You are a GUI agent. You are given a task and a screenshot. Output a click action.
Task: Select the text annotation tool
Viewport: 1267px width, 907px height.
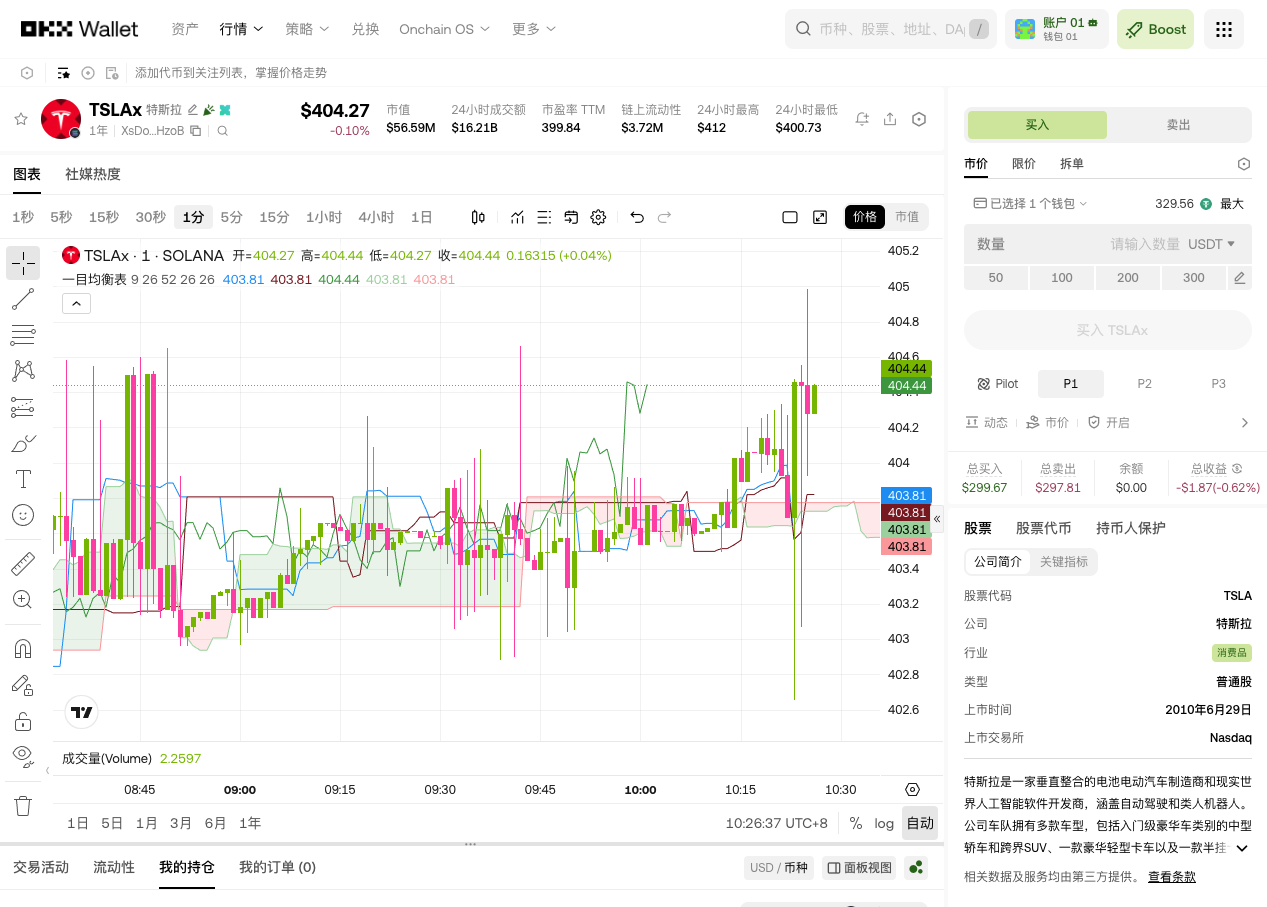(22, 479)
